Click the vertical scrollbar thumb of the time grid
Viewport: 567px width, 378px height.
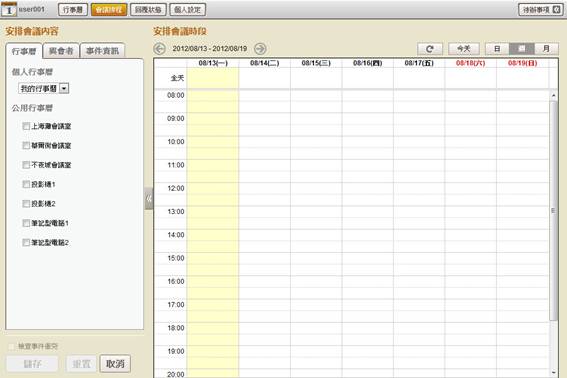553,211
